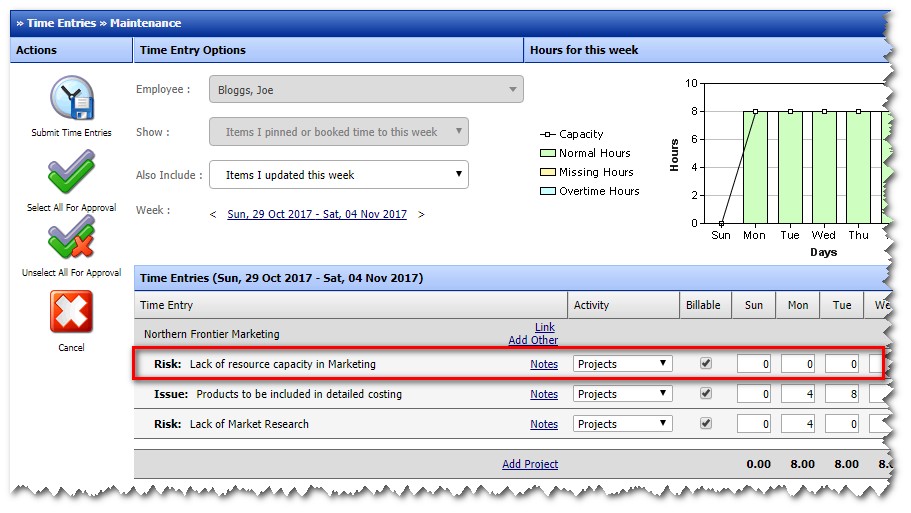Click the Capacity legend entry
Image resolution: width=911 pixels, height=513 pixels.
pos(572,134)
